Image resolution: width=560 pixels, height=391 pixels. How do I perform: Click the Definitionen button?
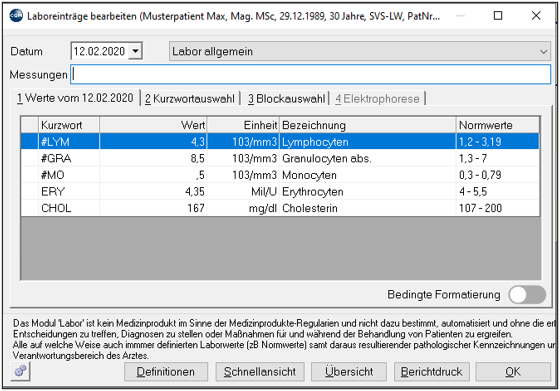click(x=166, y=372)
